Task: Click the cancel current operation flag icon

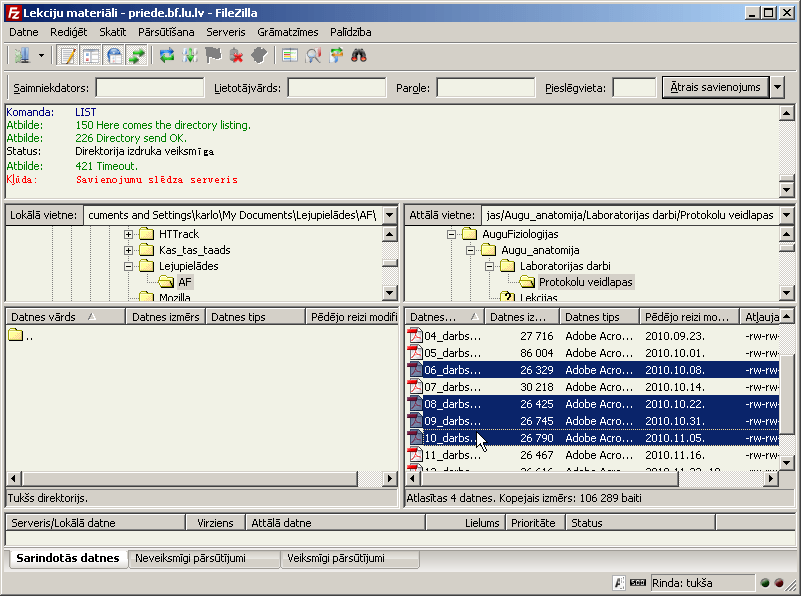Action: pyautogui.click(x=213, y=55)
